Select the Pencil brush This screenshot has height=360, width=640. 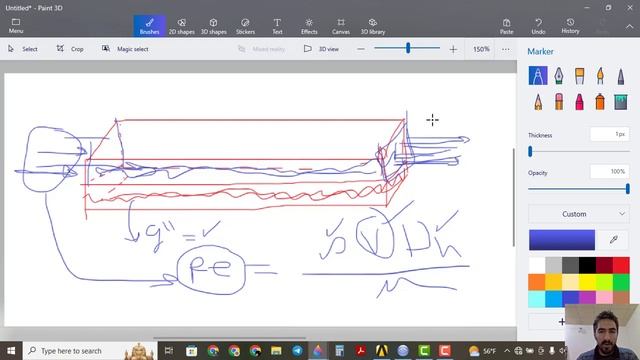538,102
